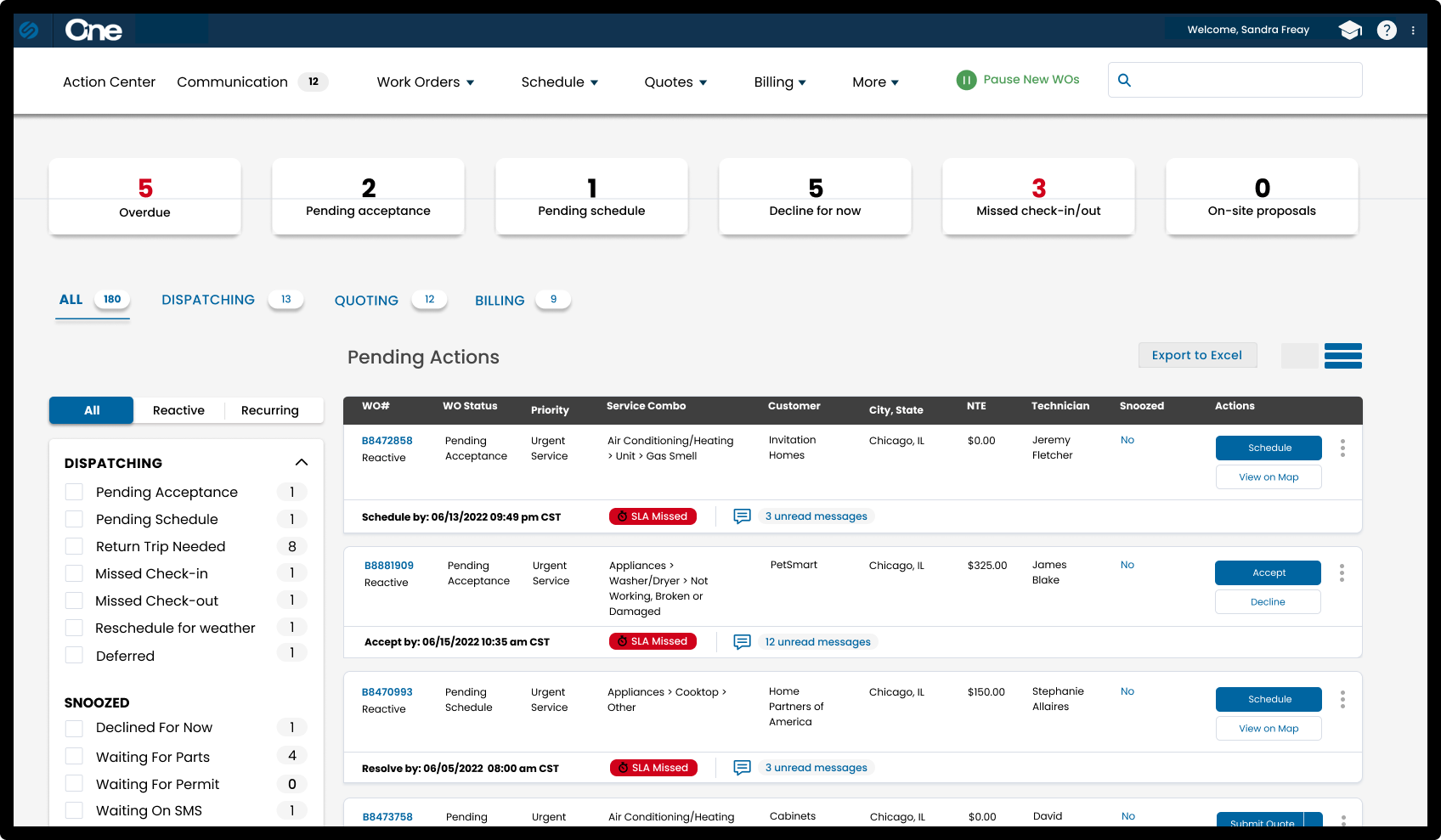Click SLA Missed badge for B8881909
1441x840 pixels.
click(653, 641)
